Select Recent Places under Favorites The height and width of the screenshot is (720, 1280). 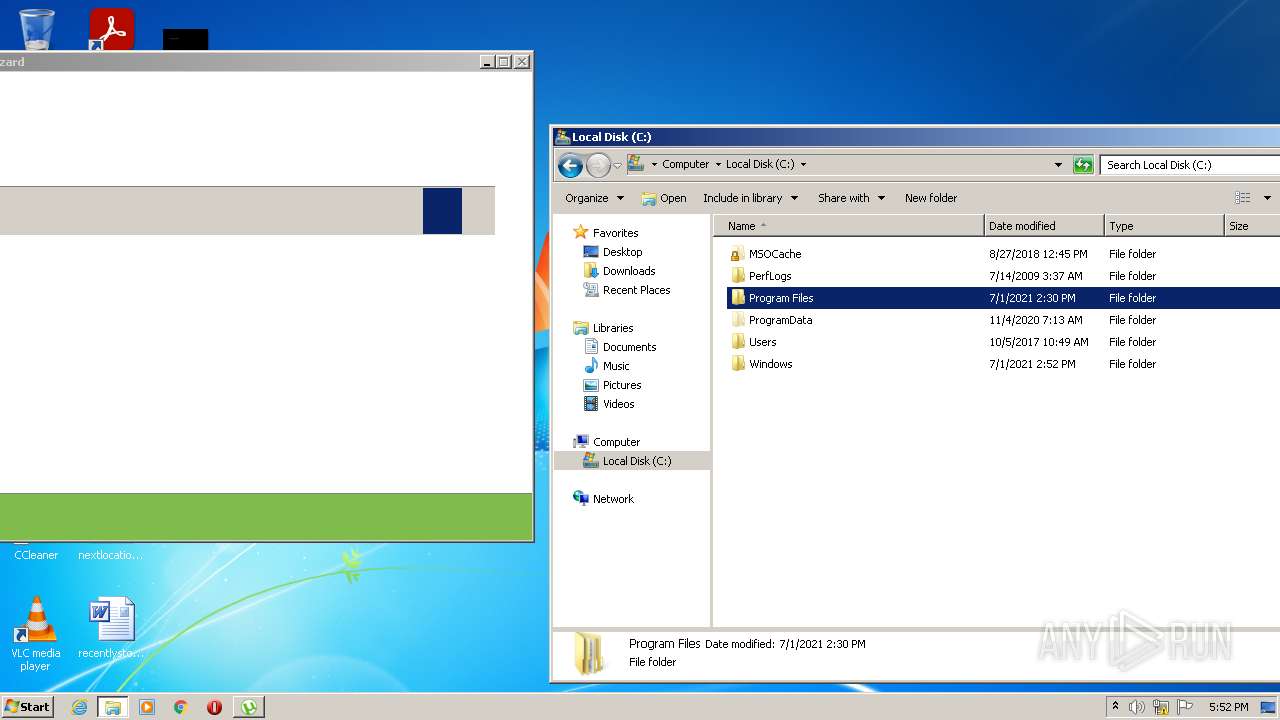click(636, 290)
